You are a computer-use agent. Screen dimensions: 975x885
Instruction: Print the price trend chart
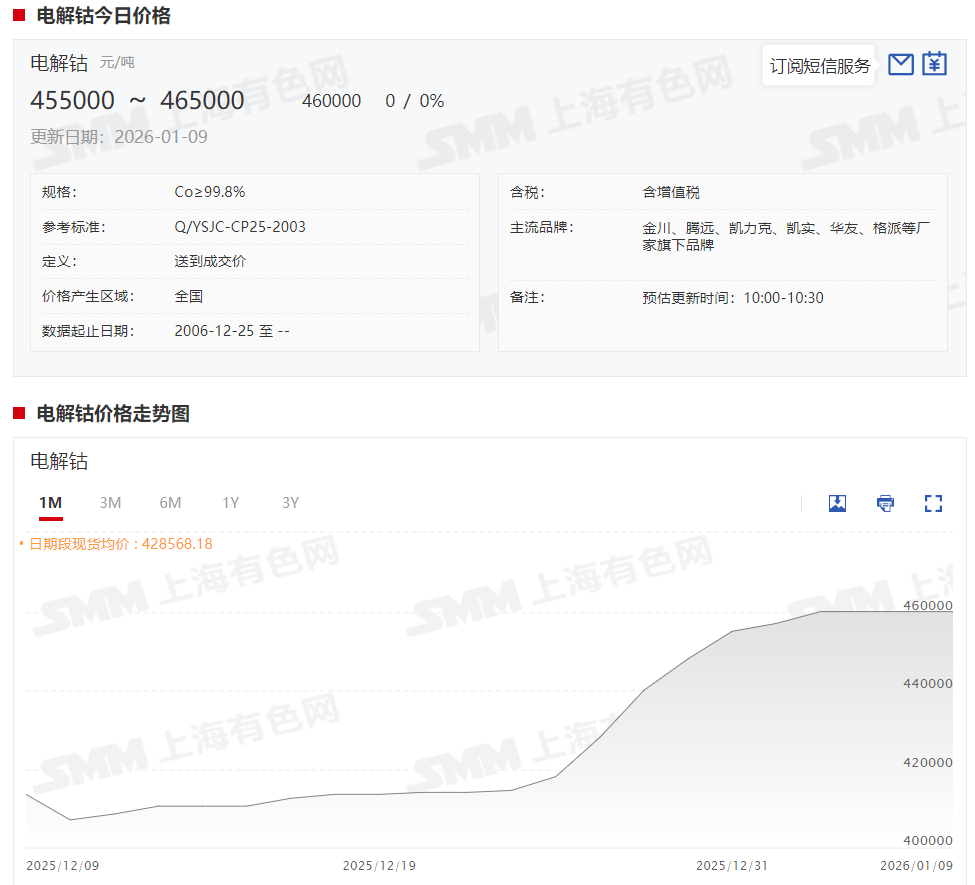(x=885, y=503)
